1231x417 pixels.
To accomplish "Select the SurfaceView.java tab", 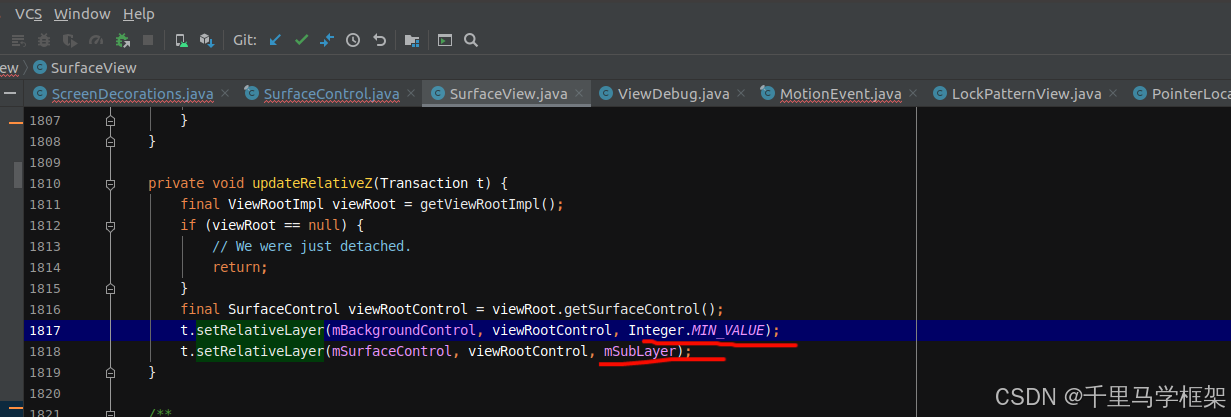I will tap(508, 94).
